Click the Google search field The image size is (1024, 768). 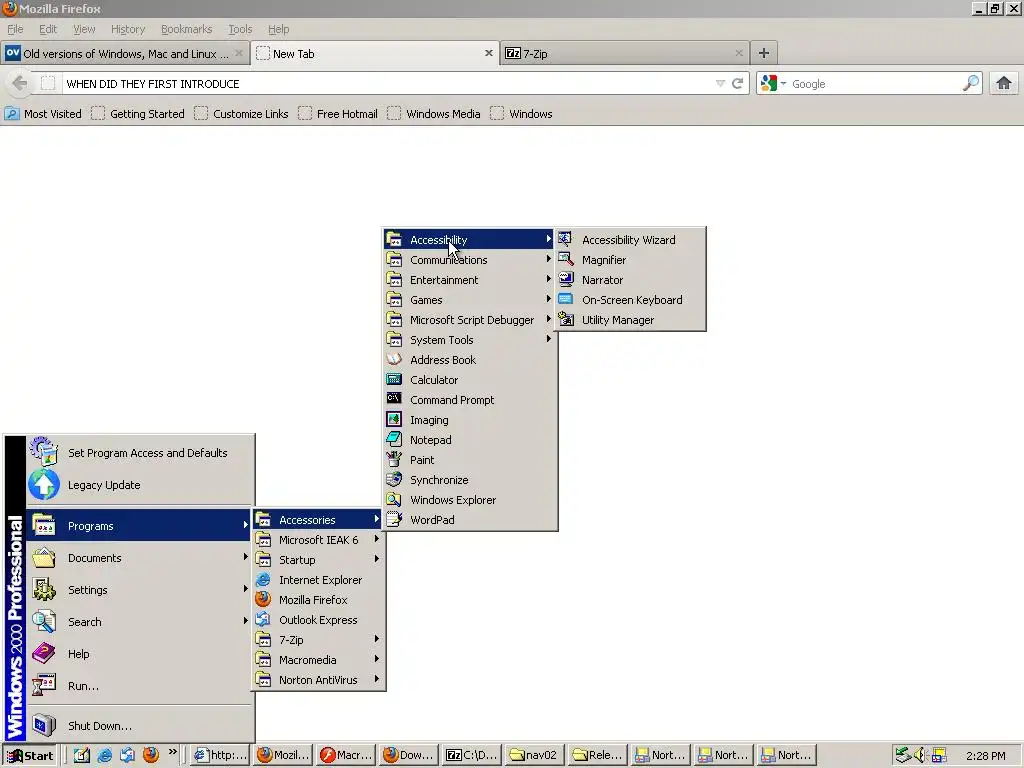tap(875, 84)
